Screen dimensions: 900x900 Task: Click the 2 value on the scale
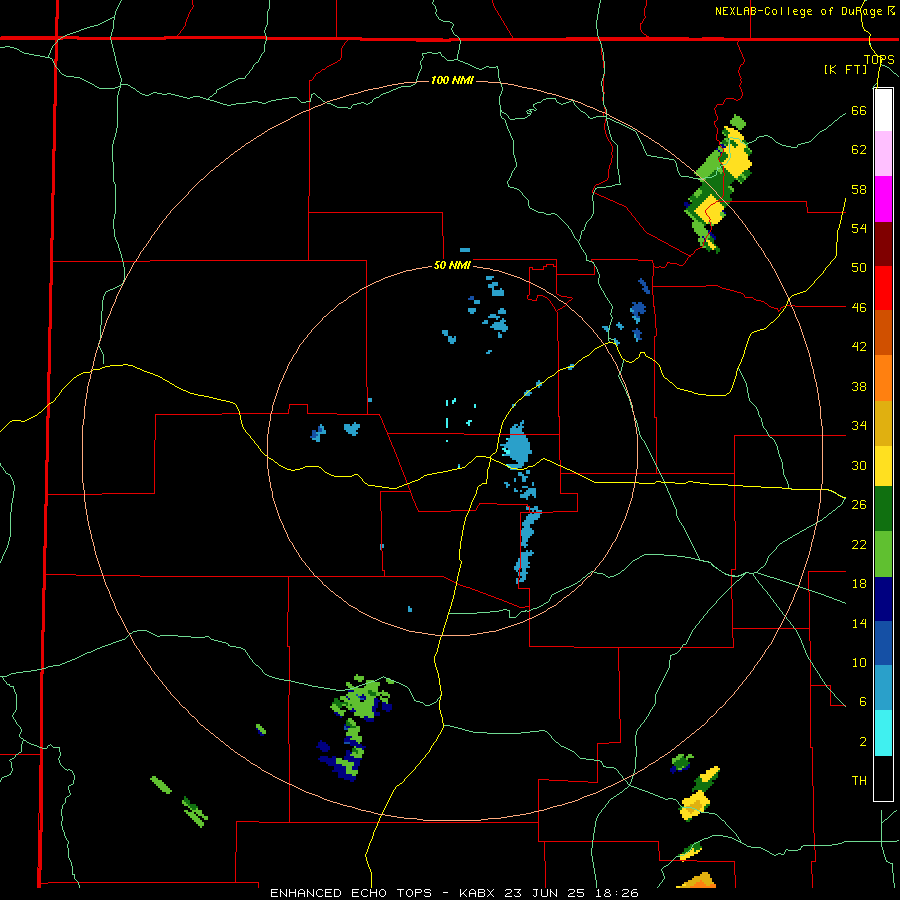[x=862, y=742]
